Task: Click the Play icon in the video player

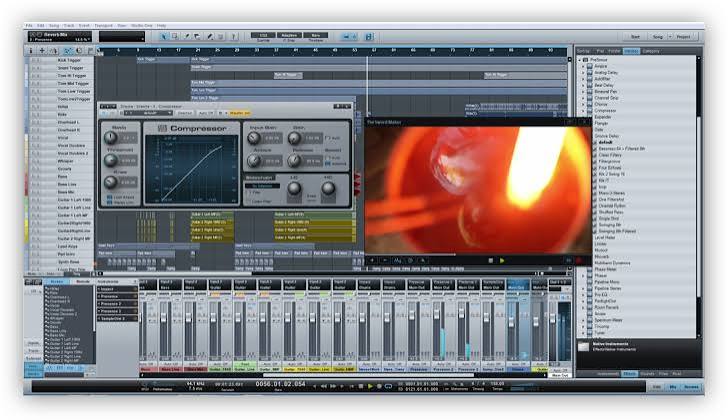Action: [x=502, y=261]
